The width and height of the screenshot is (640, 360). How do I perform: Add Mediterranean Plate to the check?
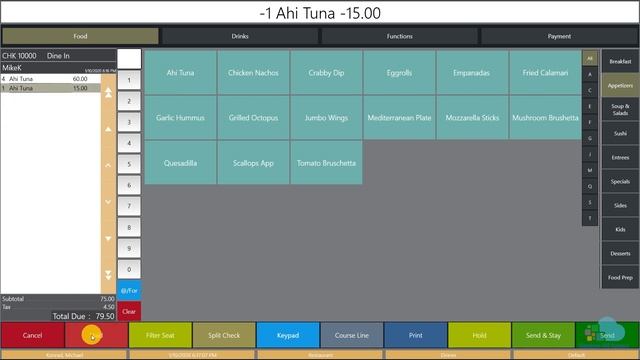point(399,118)
